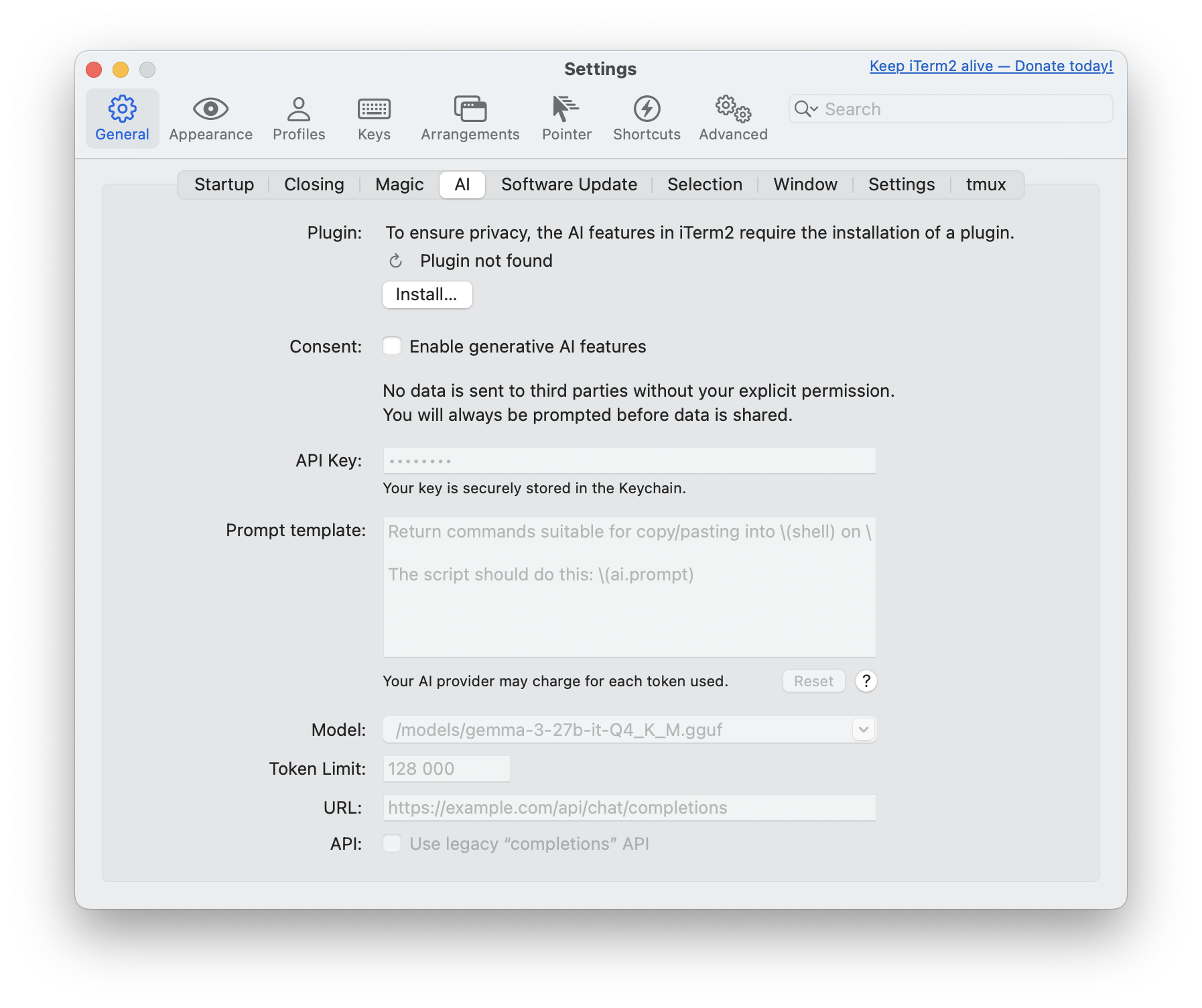Screen dimensions: 1202x1008
Task: Open the Pointer settings pane
Action: 566,118
